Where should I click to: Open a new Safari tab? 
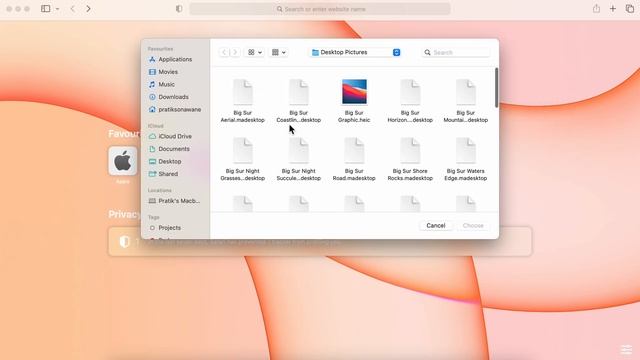pyautogui.click(x=613, y=9)
